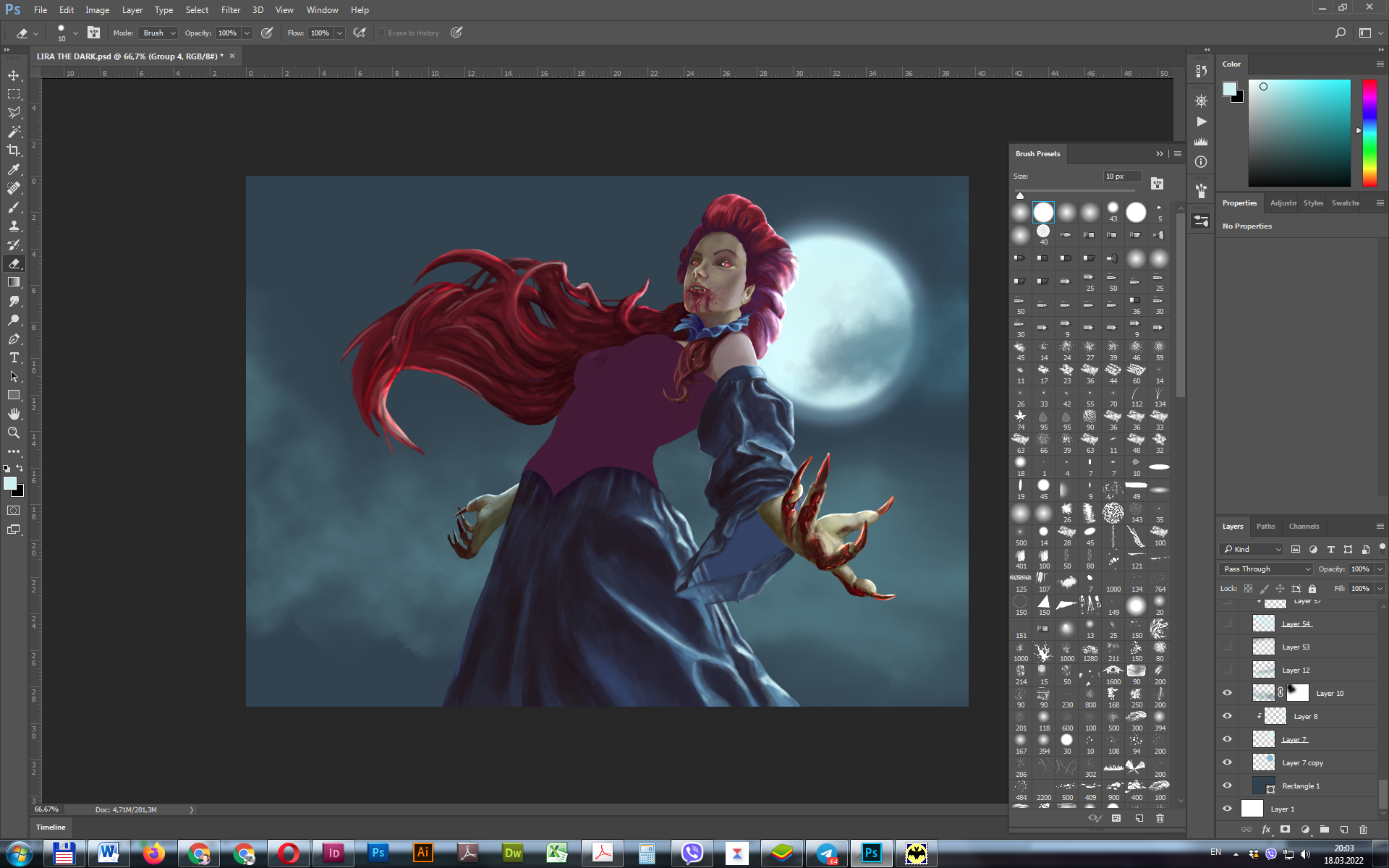Image resolution: width=1389 pixels, height=868 pixels.
Task: Open the Opacity dropdown arrow in options bar
Action: 247,33
